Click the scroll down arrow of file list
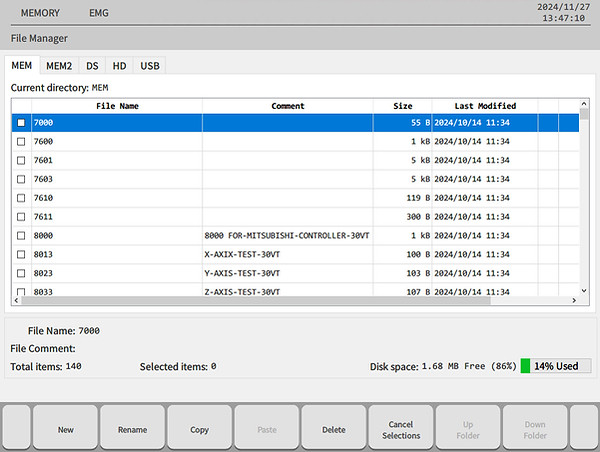 584,291
